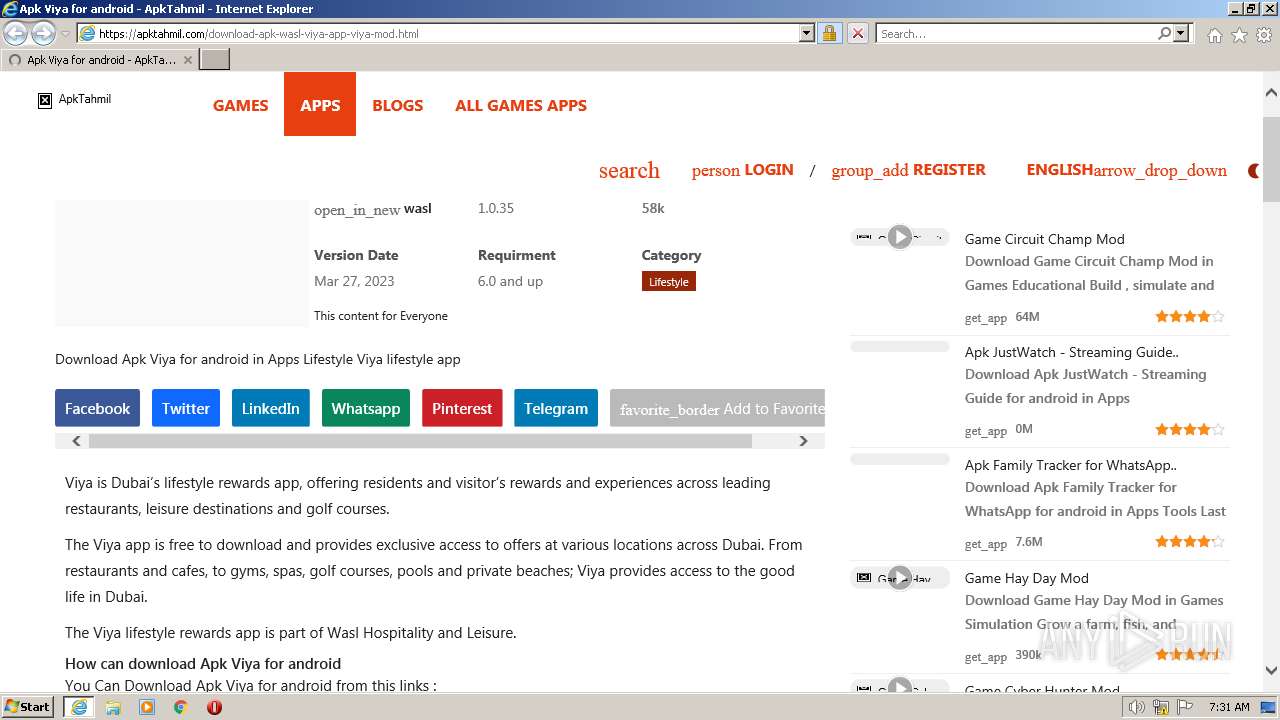
Task: Click the person LOGIN link
Action: (742, 170)
